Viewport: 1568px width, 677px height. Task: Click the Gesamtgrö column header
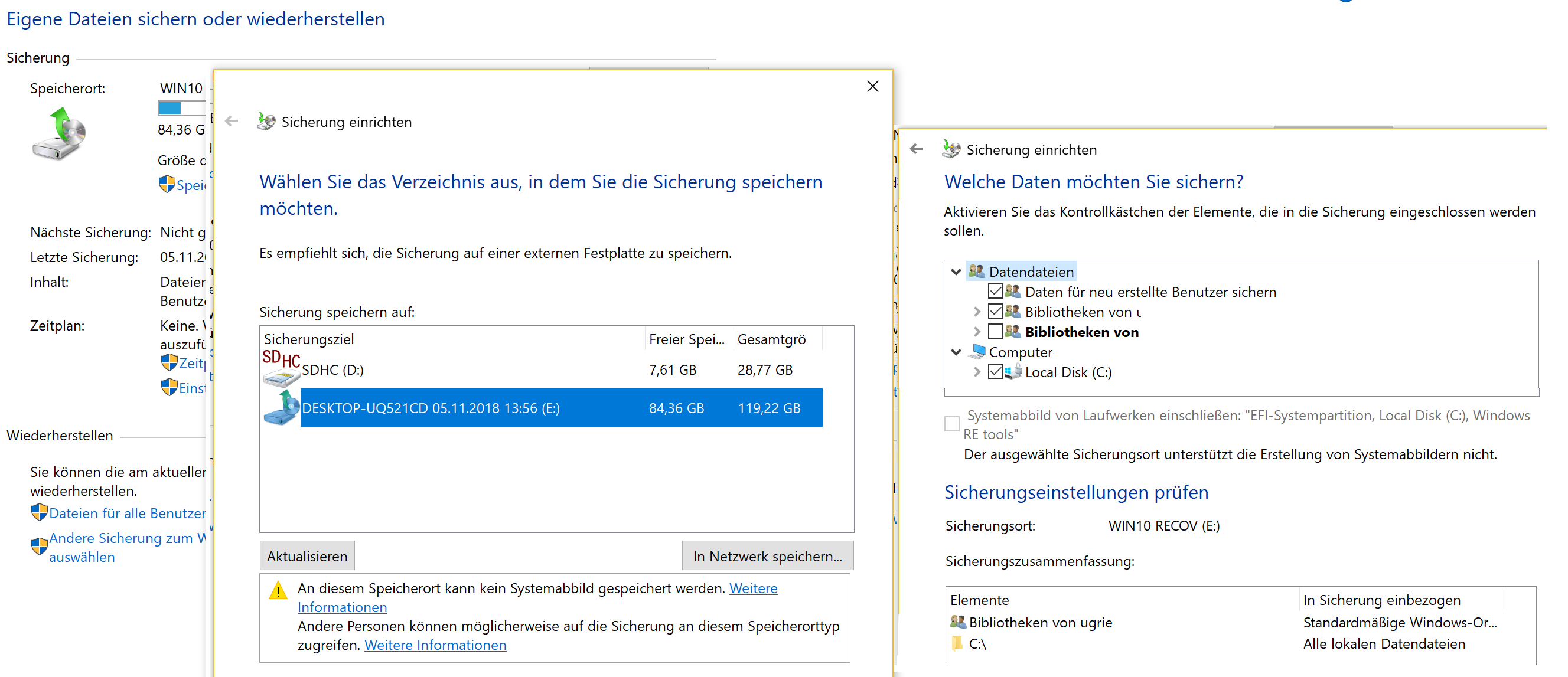click(777, 339)
